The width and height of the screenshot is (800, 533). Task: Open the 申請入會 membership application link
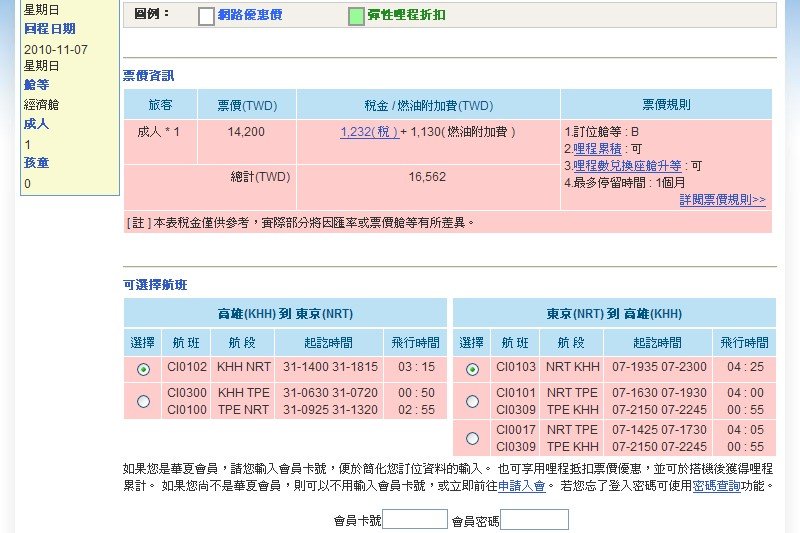pos(521,486)
